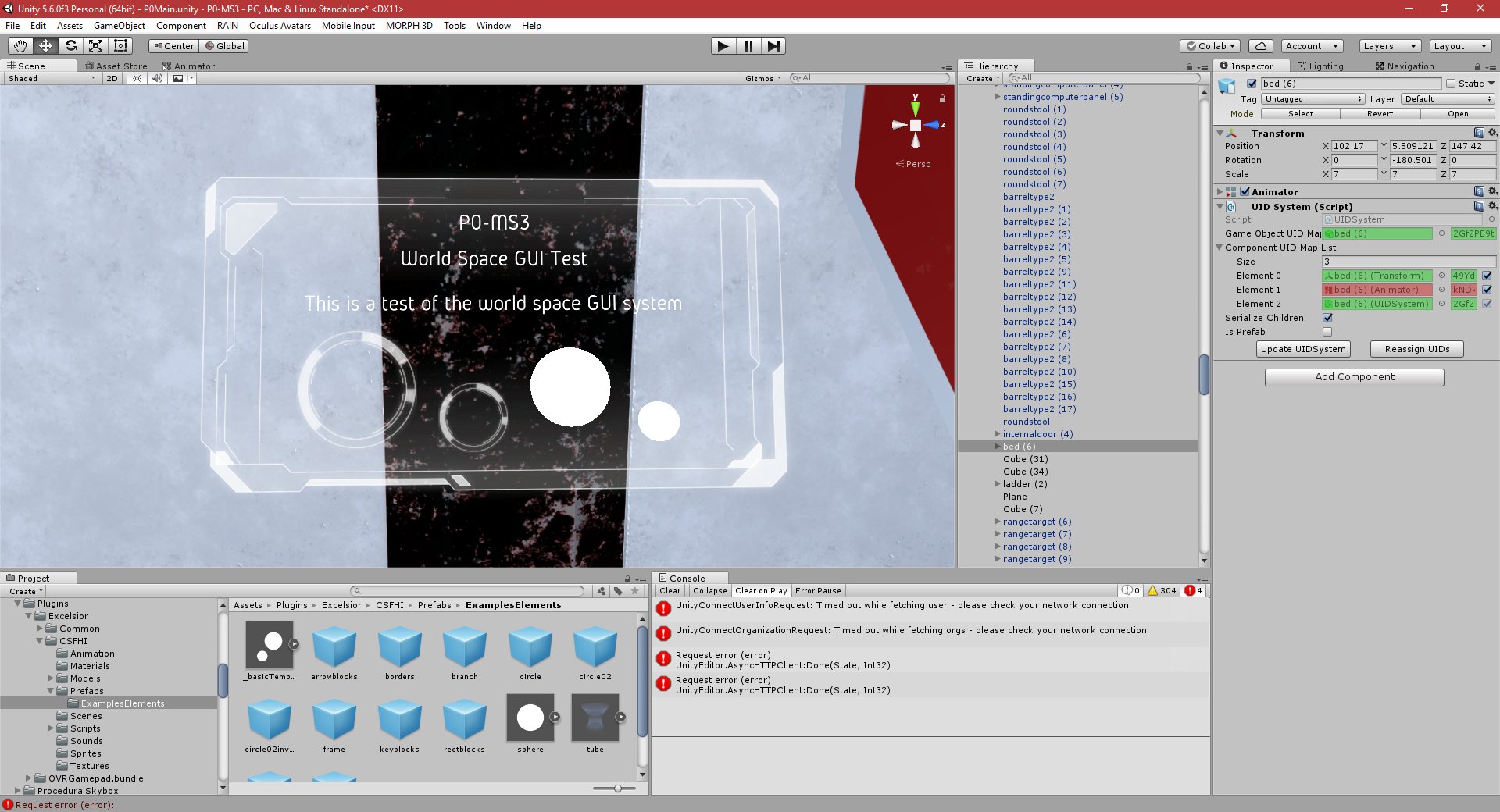Select the sphere prefab thumbnail
This screenshot has width=1500, height=812.
point(530,716)
